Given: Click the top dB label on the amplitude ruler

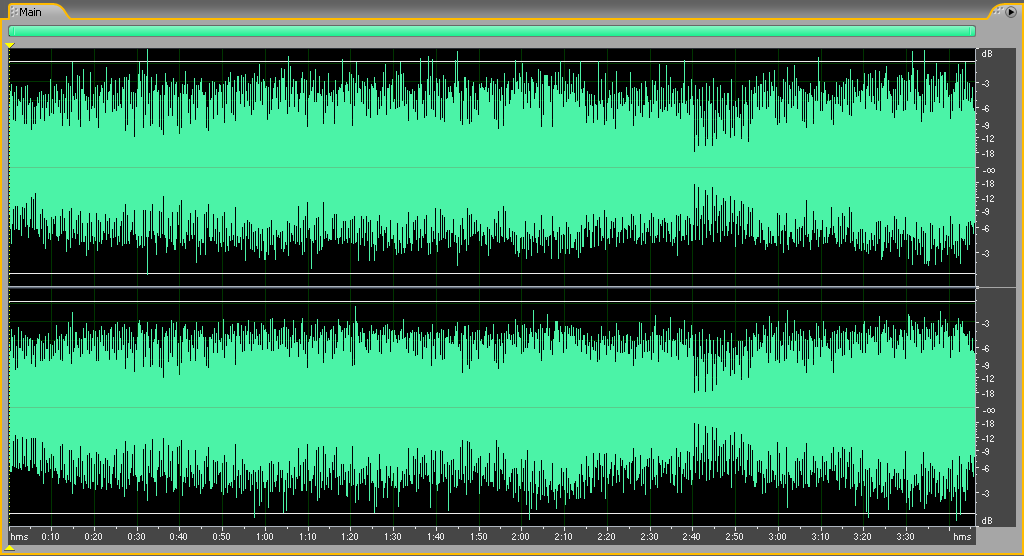Looking at the screenshot, I should (986, 53).
